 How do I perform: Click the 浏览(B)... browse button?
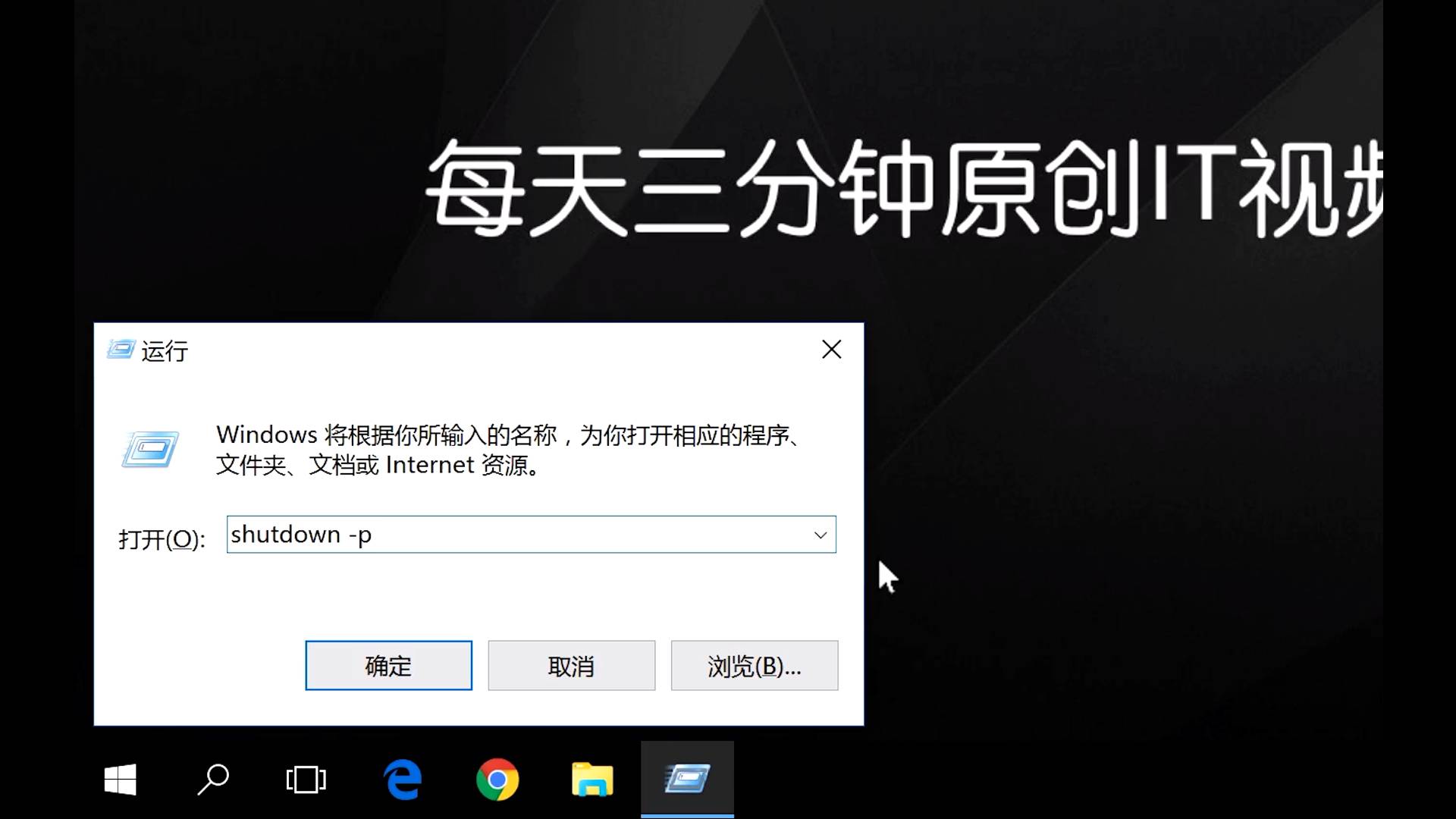coord(755,666)
